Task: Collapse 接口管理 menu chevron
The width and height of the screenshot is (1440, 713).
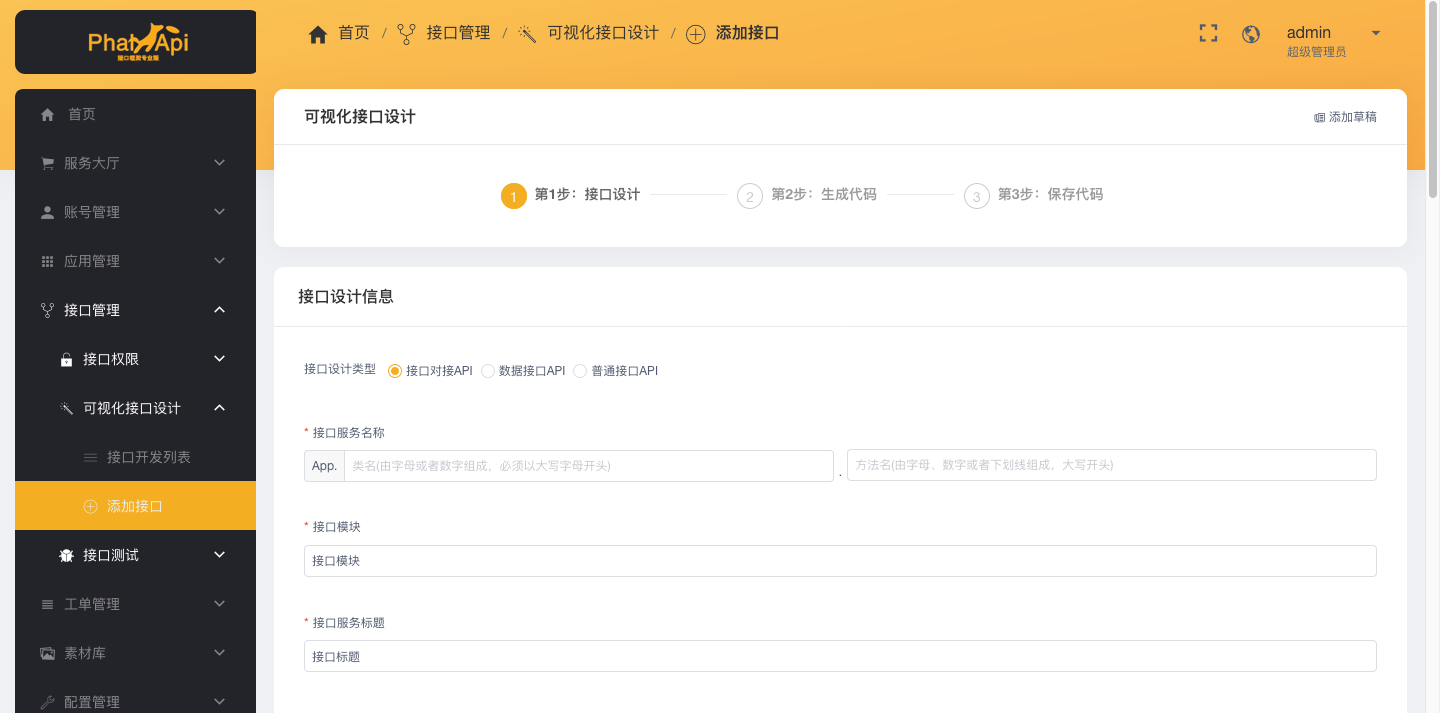Action: [220, 309]
